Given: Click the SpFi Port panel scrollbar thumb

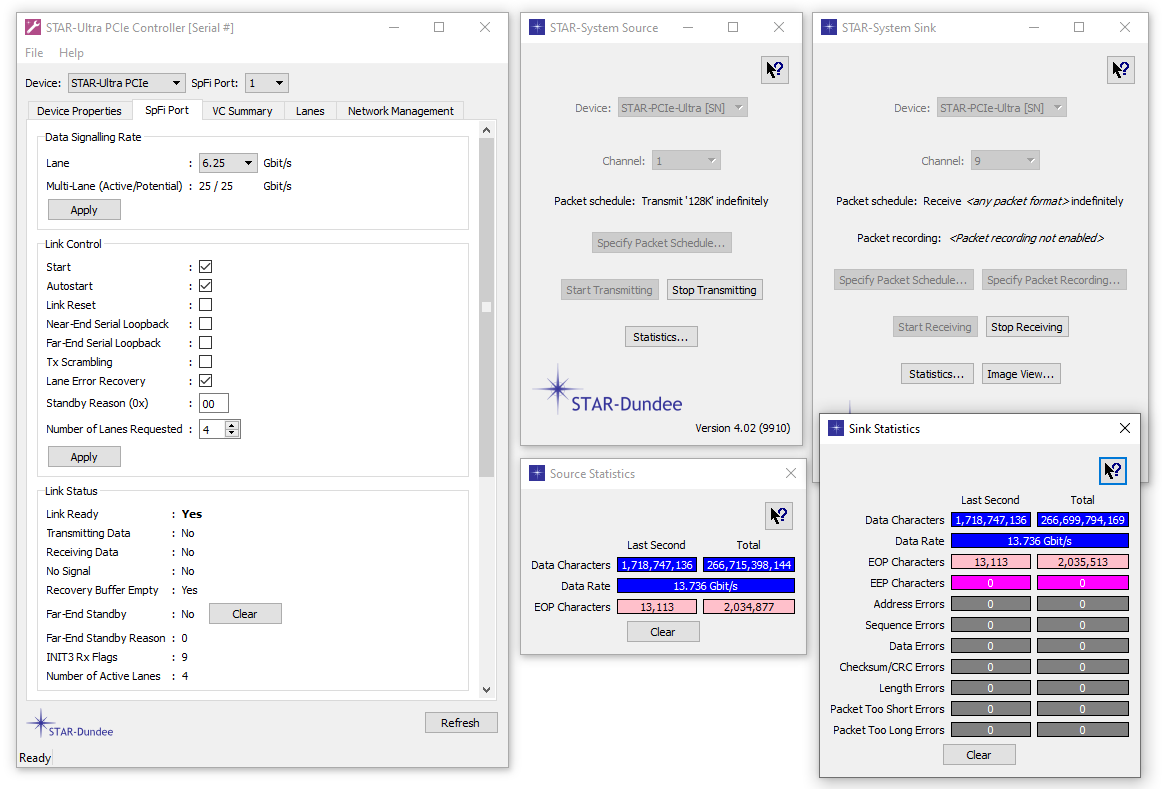Looking at the screenshot, I should coord(486,307).
